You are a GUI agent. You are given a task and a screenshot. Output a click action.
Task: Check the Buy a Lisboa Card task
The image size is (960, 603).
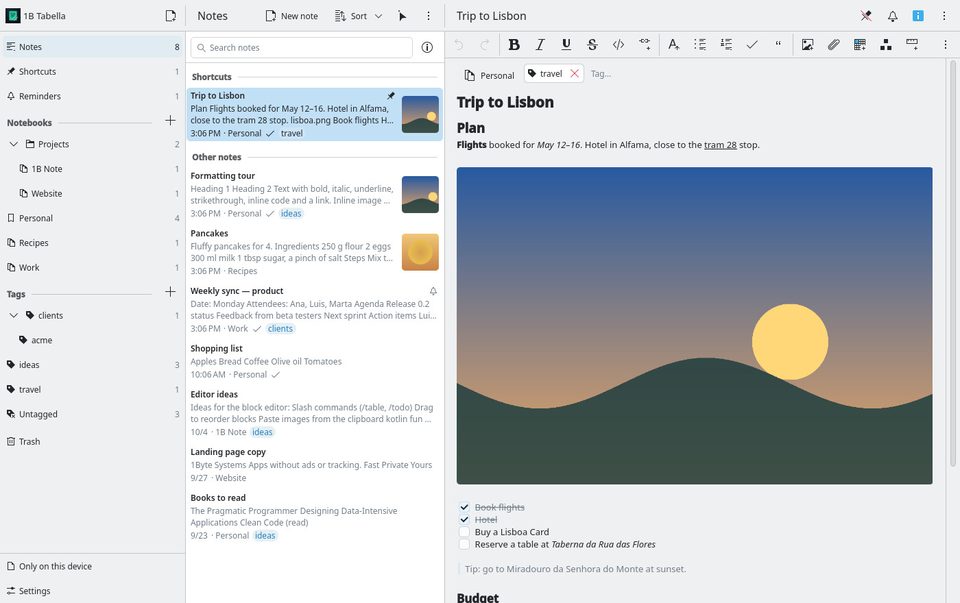(x=464, y=531)
